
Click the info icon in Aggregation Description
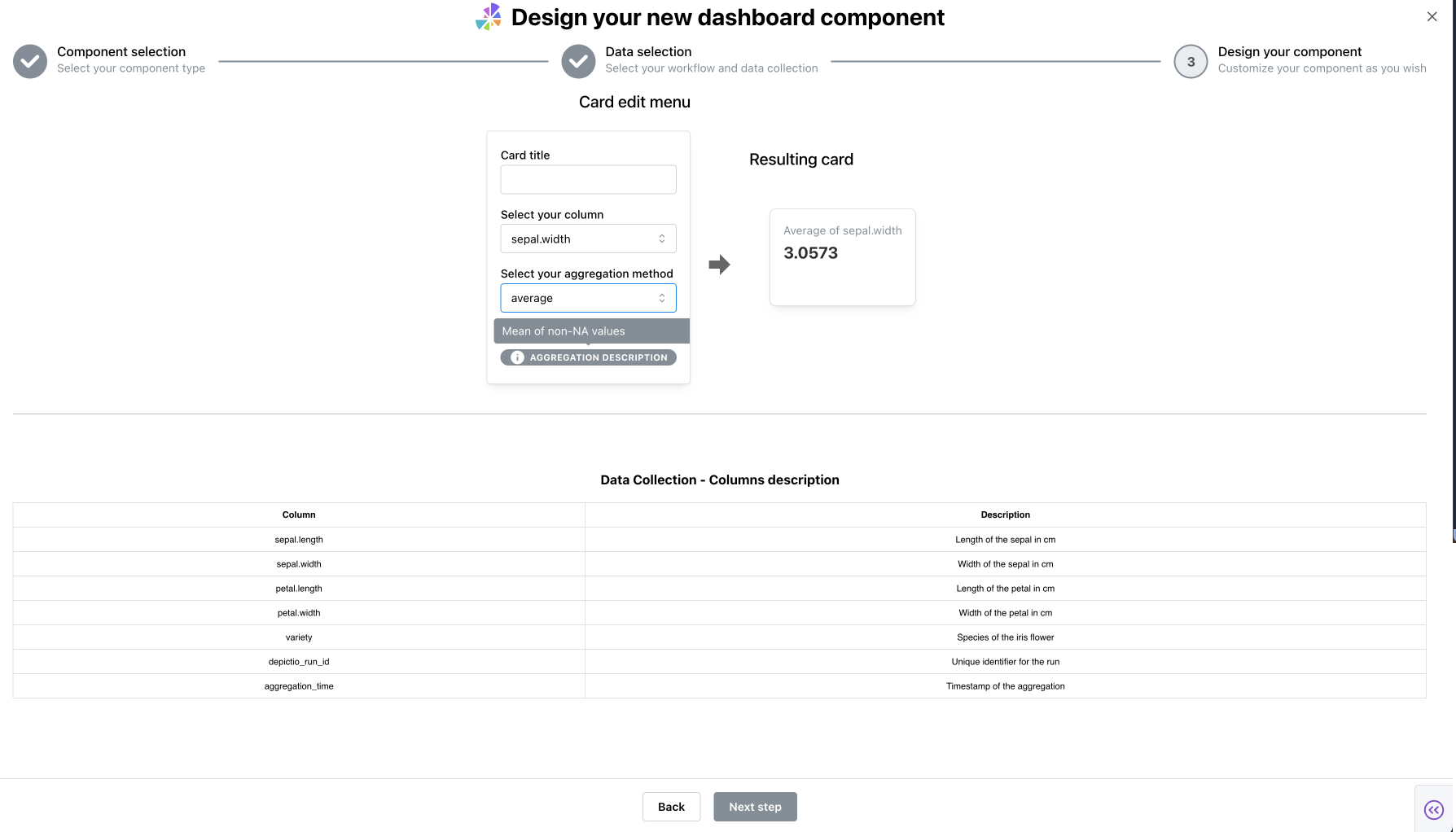point(517,357)
